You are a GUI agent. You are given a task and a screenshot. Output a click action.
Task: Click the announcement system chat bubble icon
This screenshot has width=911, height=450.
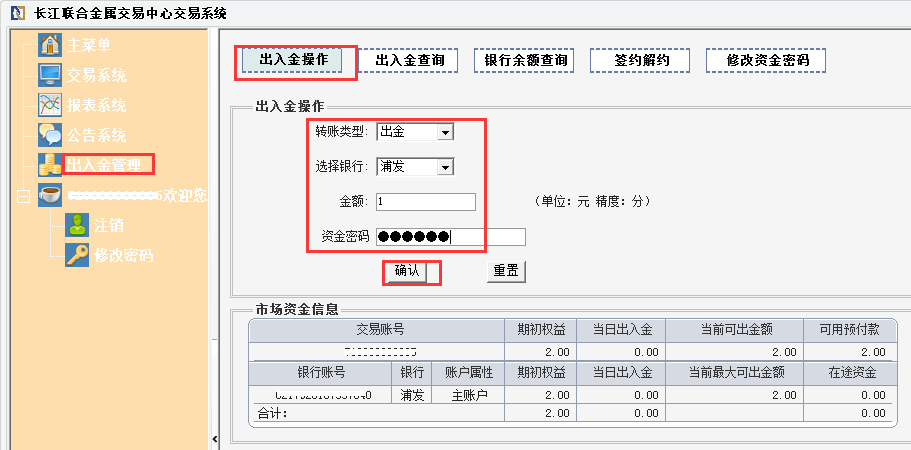[x=50, y=134]
